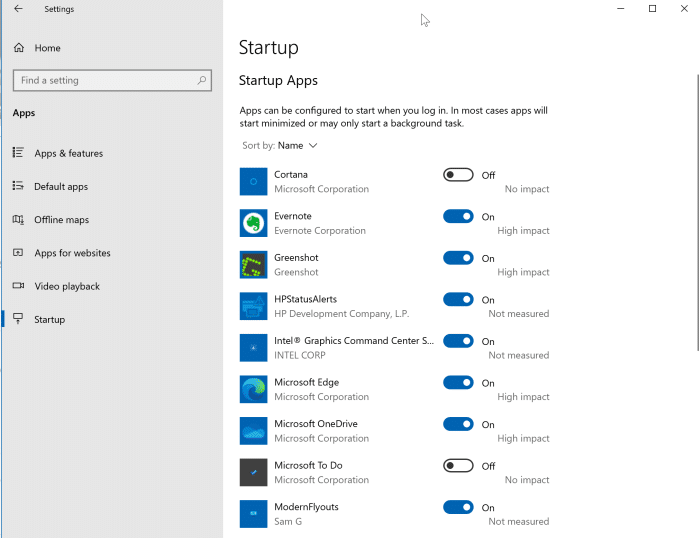The height and width of the screenshot is (538, 699).
Task: Turn on Microsoft To Do startup
Action: 458,466
